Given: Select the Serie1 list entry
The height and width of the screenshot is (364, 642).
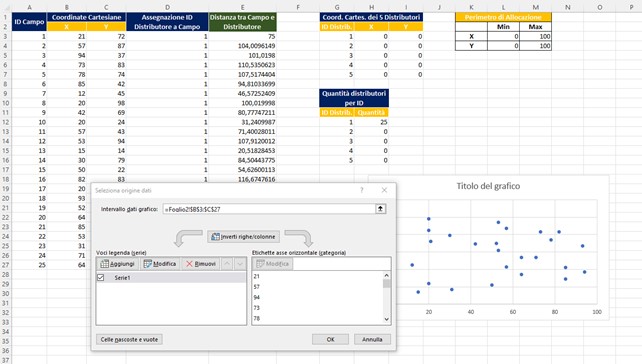Looking at the screenshot, I should click(x=171, y=278).
